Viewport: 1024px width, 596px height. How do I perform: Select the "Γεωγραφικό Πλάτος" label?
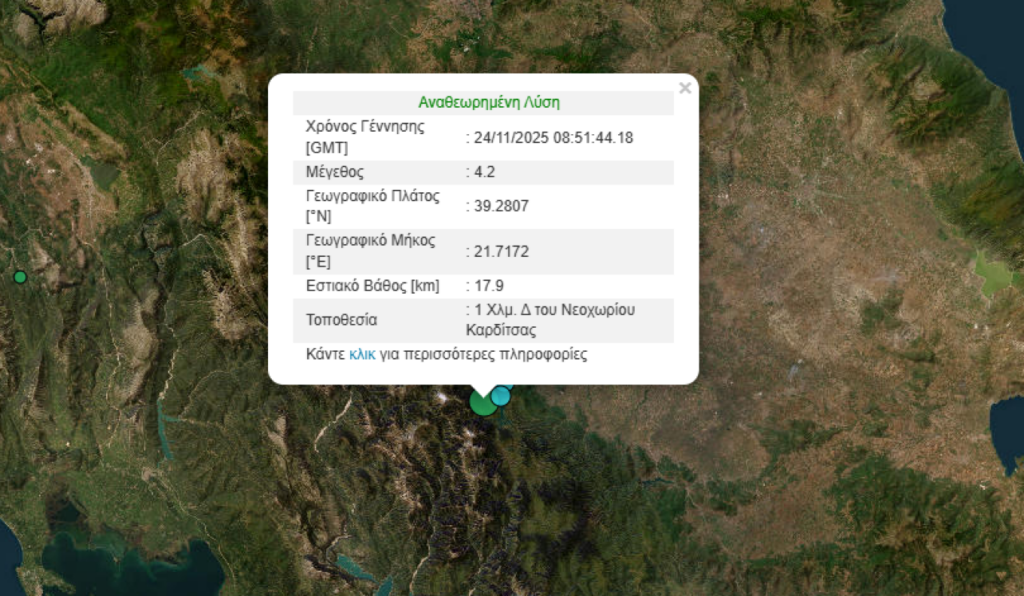pyautogui.click(x=372, y=196)
